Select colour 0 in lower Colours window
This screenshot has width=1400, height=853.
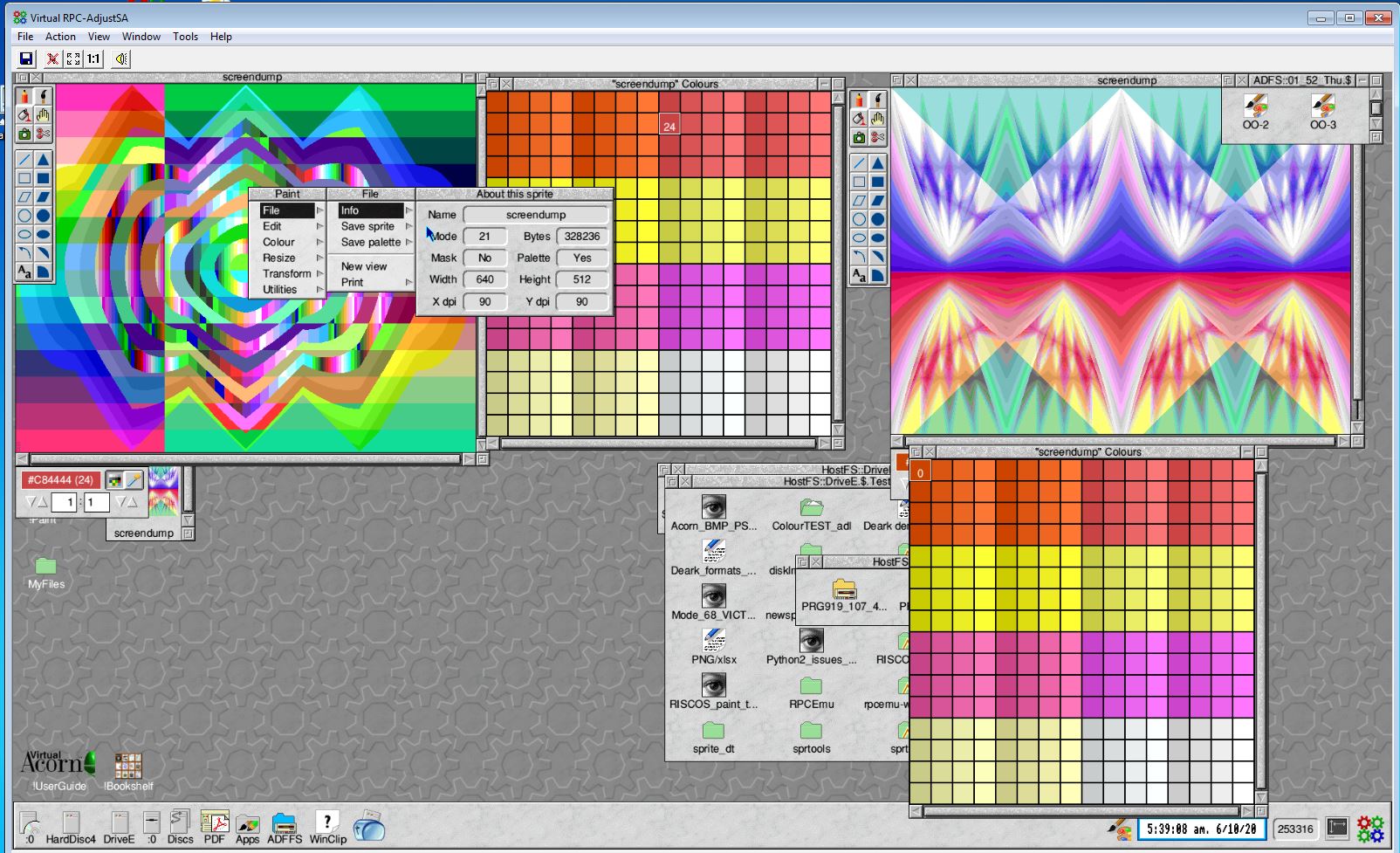921,471
